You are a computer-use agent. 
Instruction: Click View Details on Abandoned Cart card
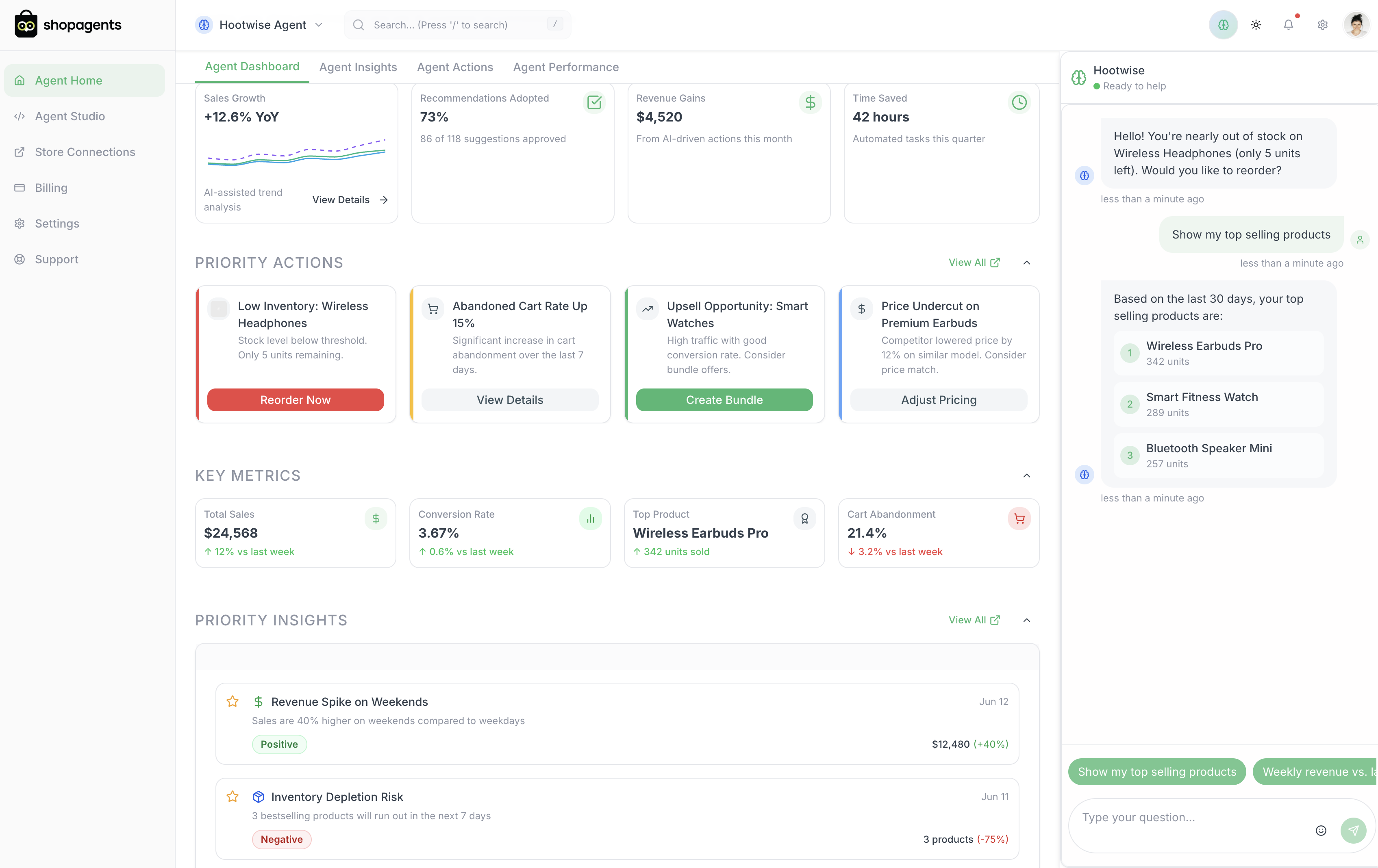click(x=510, y=400)
